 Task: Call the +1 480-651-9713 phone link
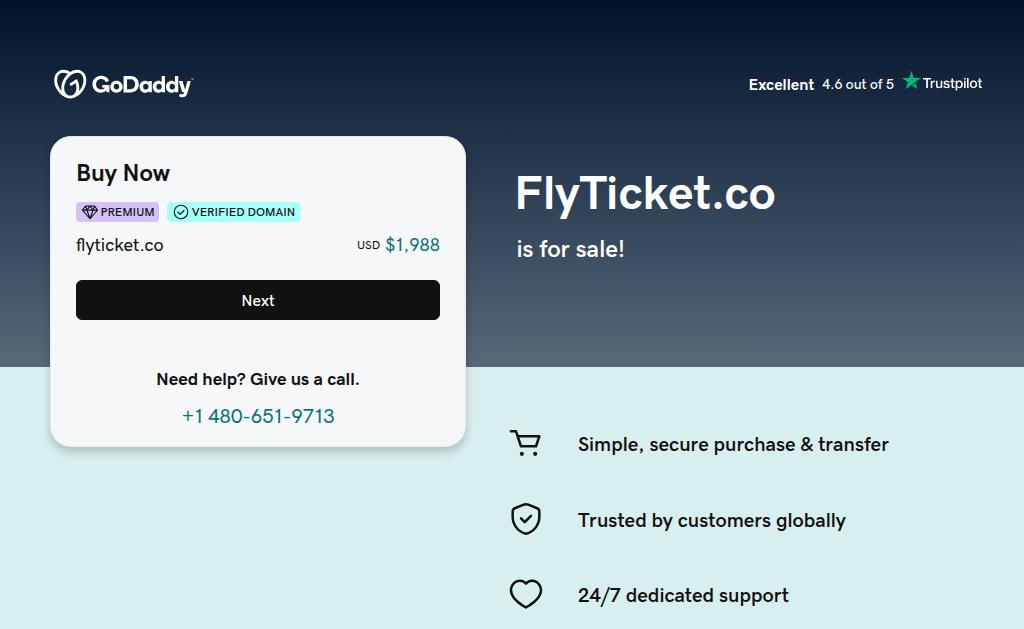point(258,416)
